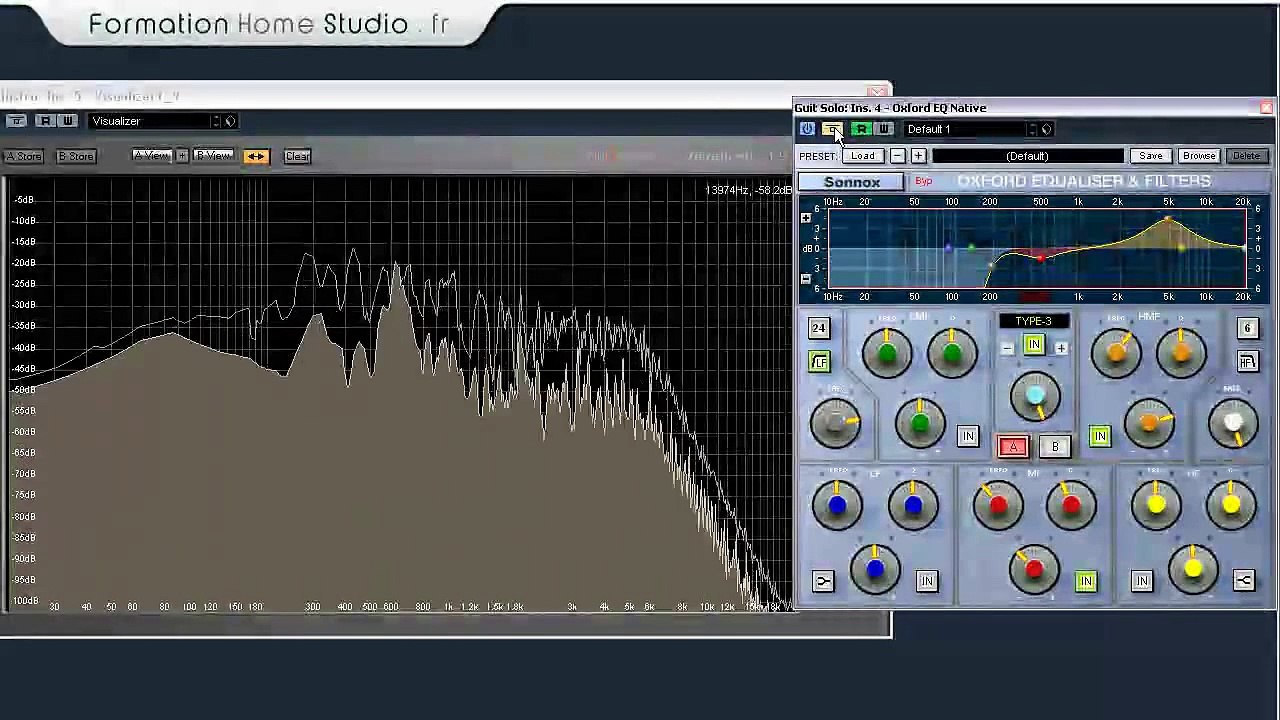The image size is (1280, 720).
Task: Click the right green LMF Q knob
Action: (951, 353)
